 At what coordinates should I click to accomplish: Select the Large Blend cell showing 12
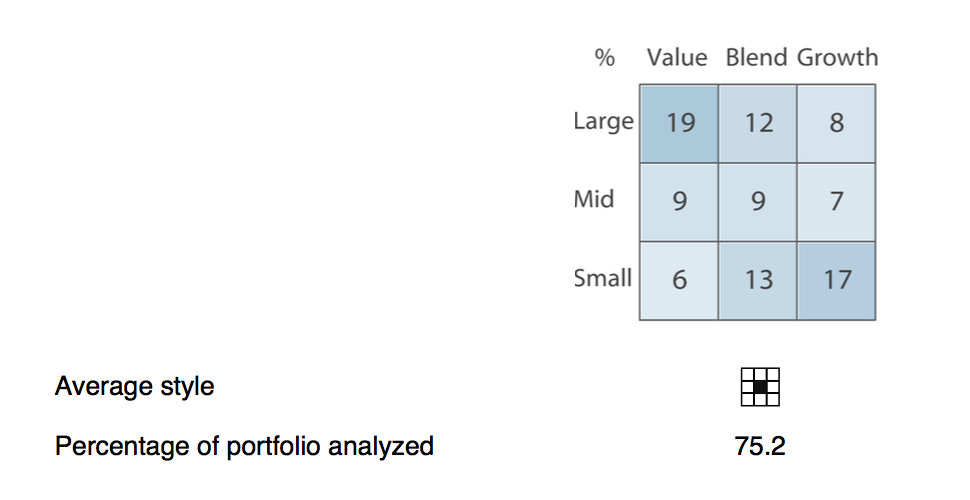point(758,124)
